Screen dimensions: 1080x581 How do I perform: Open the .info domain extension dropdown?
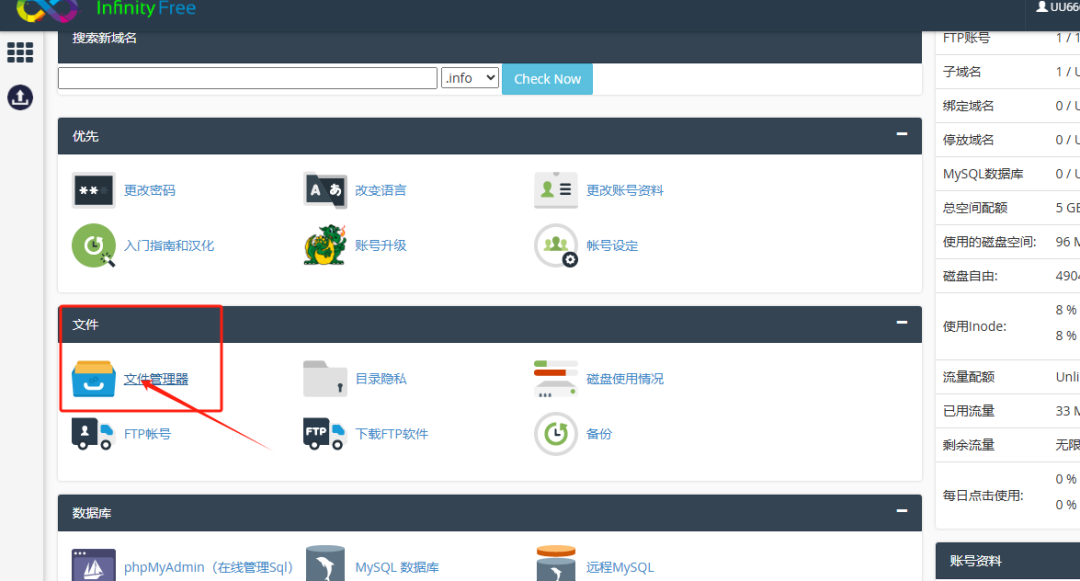(470, 78)
